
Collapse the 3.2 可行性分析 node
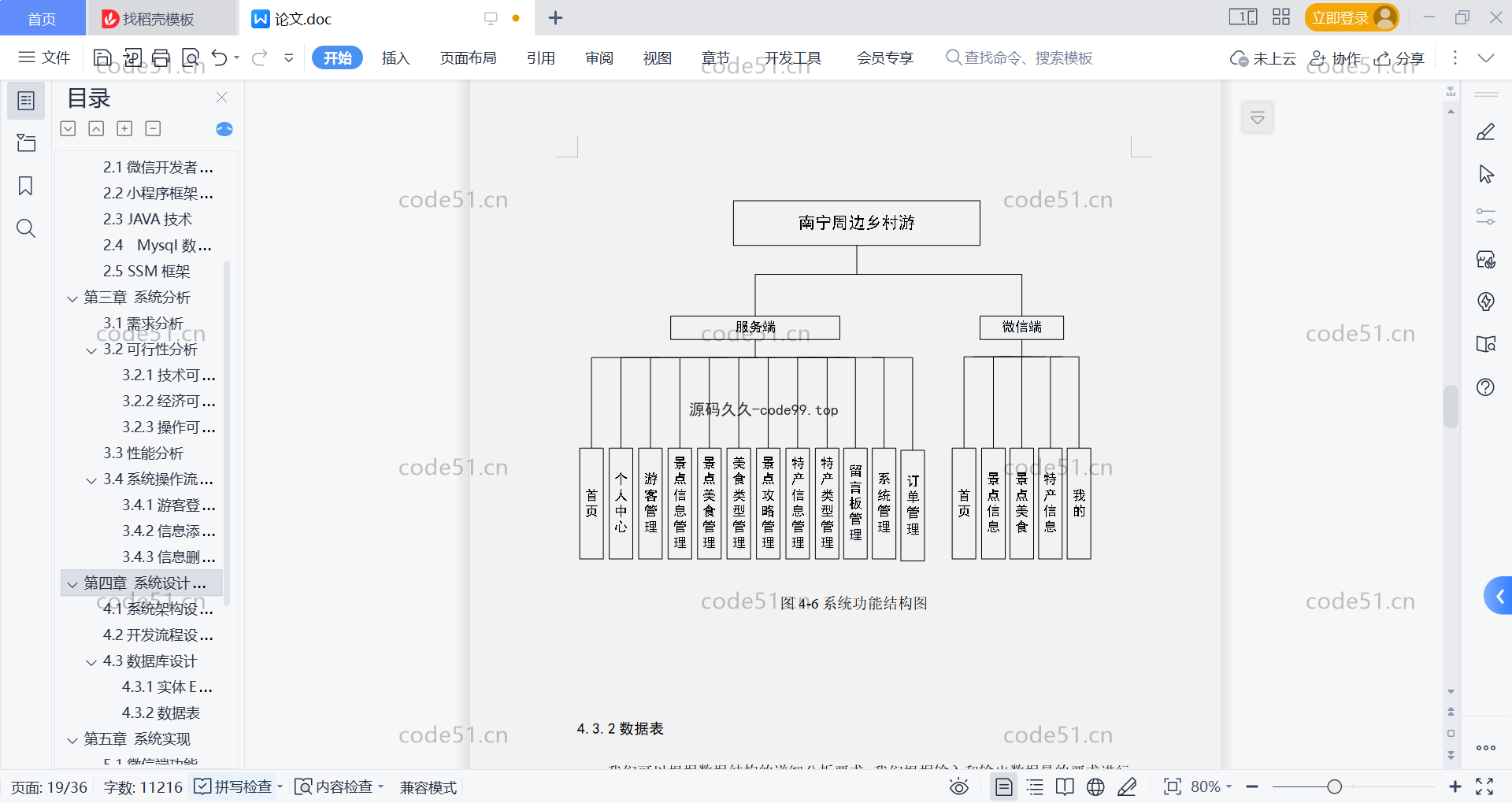[x=91, y=350]
